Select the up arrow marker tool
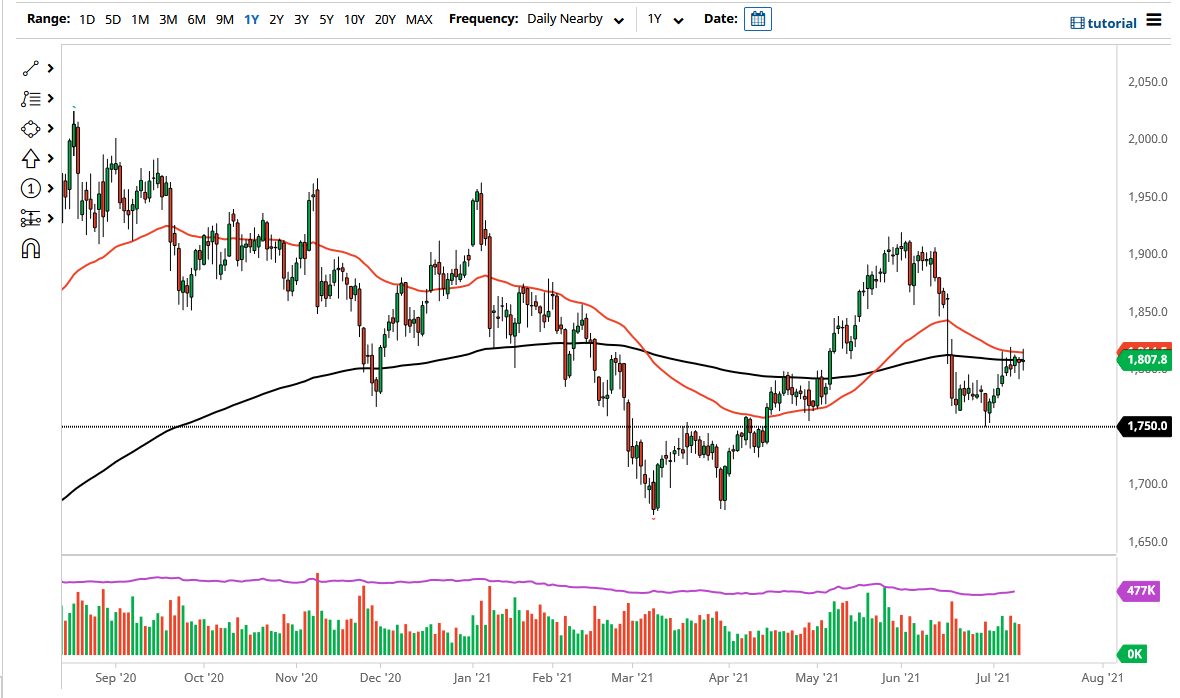The height and width of the screenshot is (698, 1180). coord(30,159)
